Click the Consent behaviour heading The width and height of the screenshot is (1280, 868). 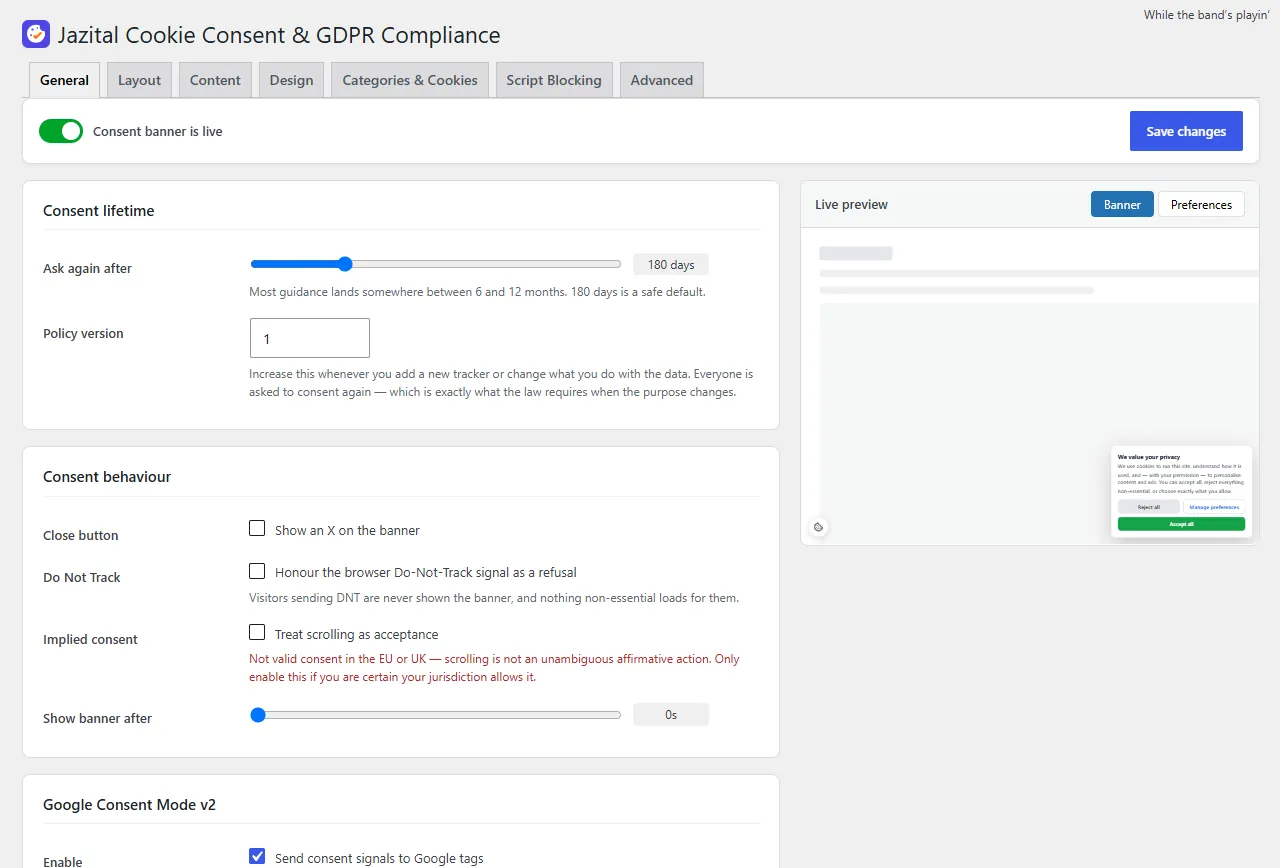pyautogui.click(x=107, y=477)
